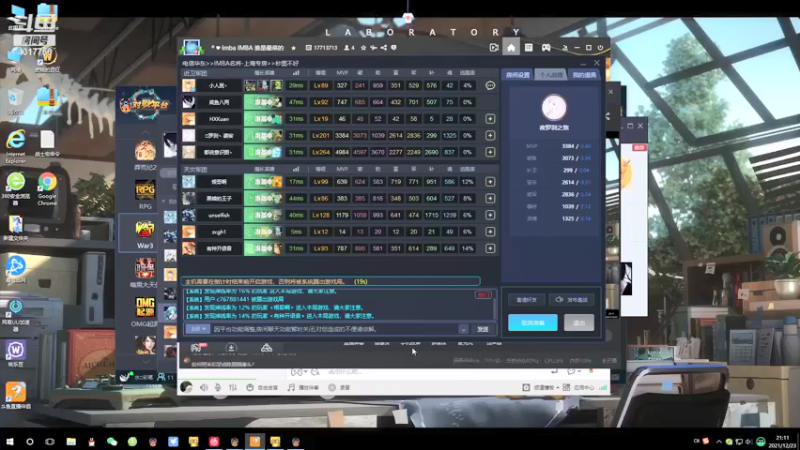This screenshot has height=450, width=800.
Task: Click plus button on Lv12 player row
Action: point(490,232)
